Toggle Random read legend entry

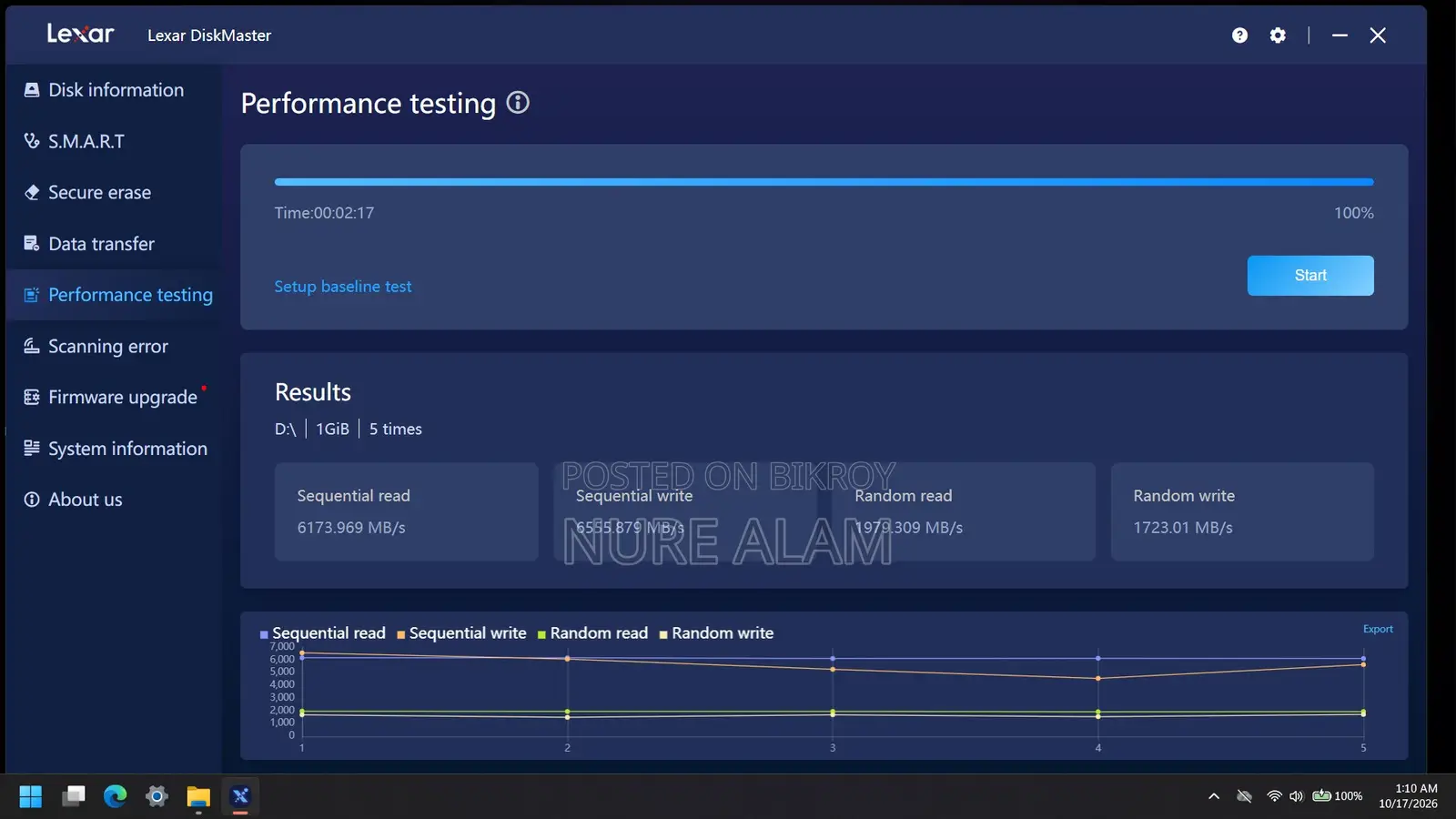tap(592, 633)
